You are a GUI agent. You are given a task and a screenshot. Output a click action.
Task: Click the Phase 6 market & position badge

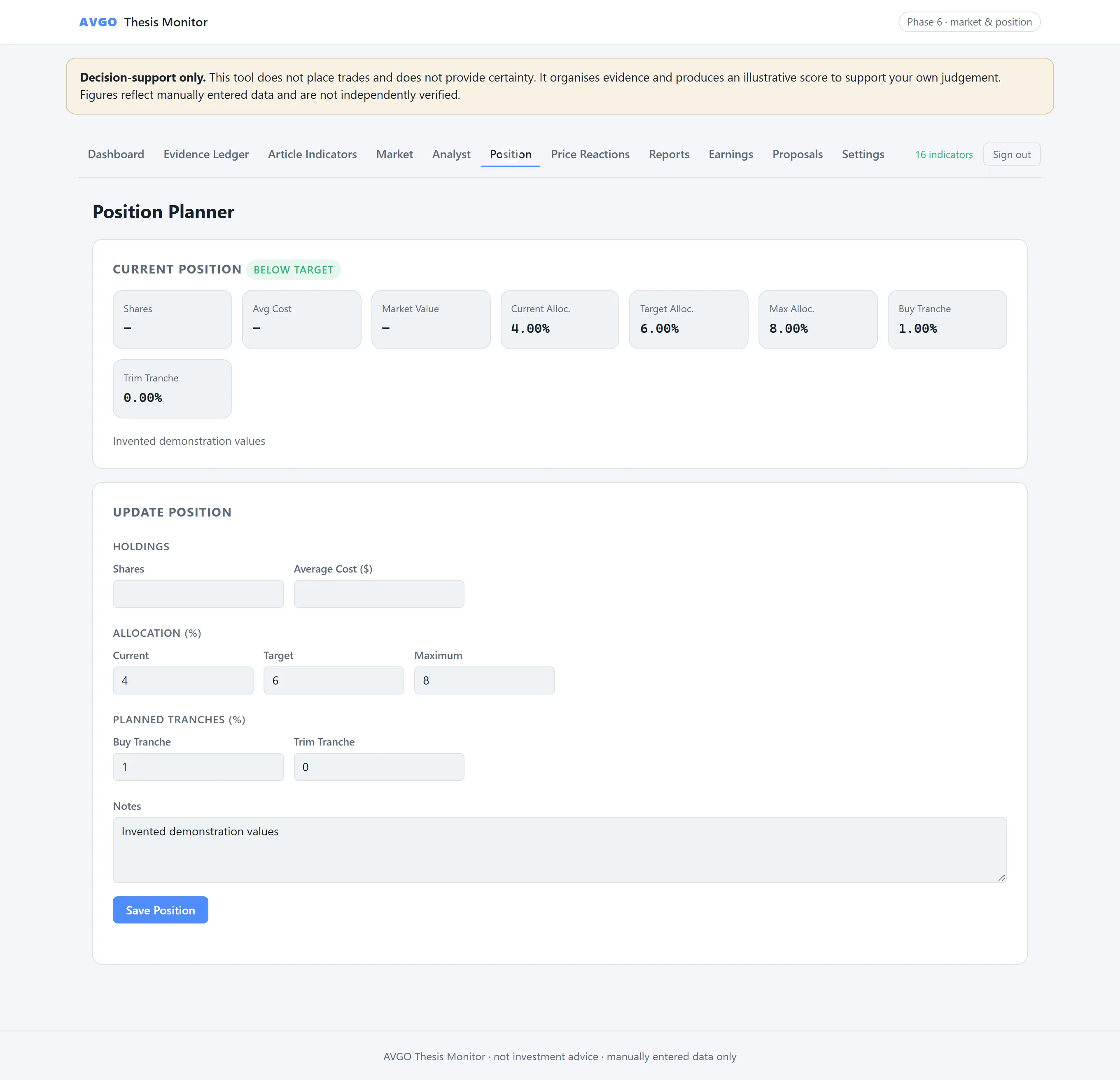click(x=969, y=22)
